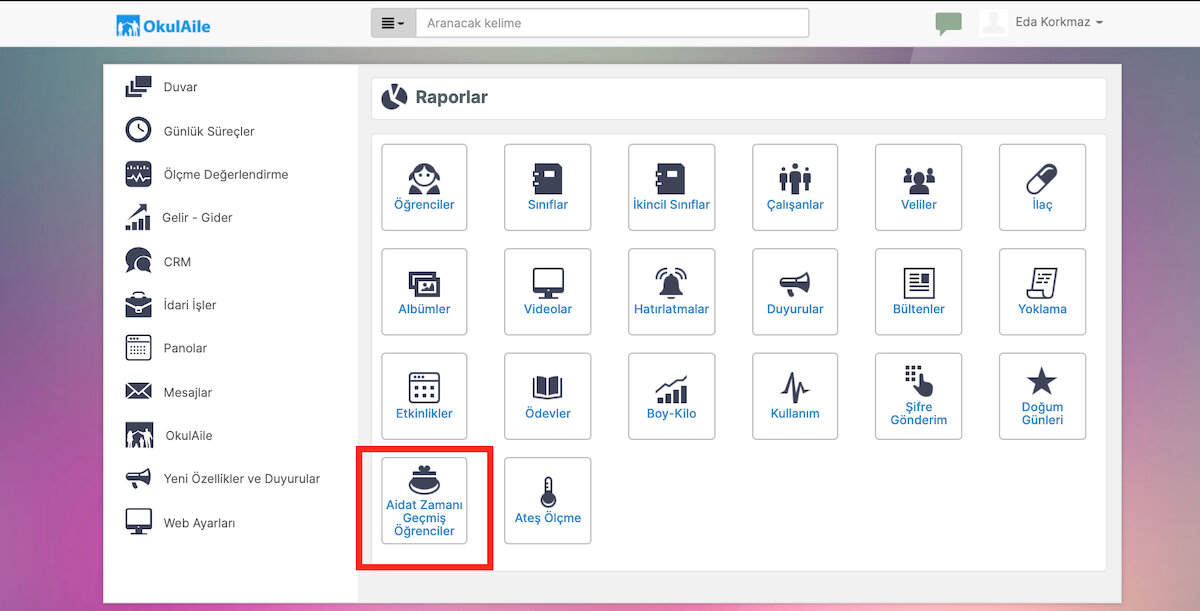Open the Doğum Günleri star tile
Viewport: 1200px width, 611px height.
click(1042, 395)
